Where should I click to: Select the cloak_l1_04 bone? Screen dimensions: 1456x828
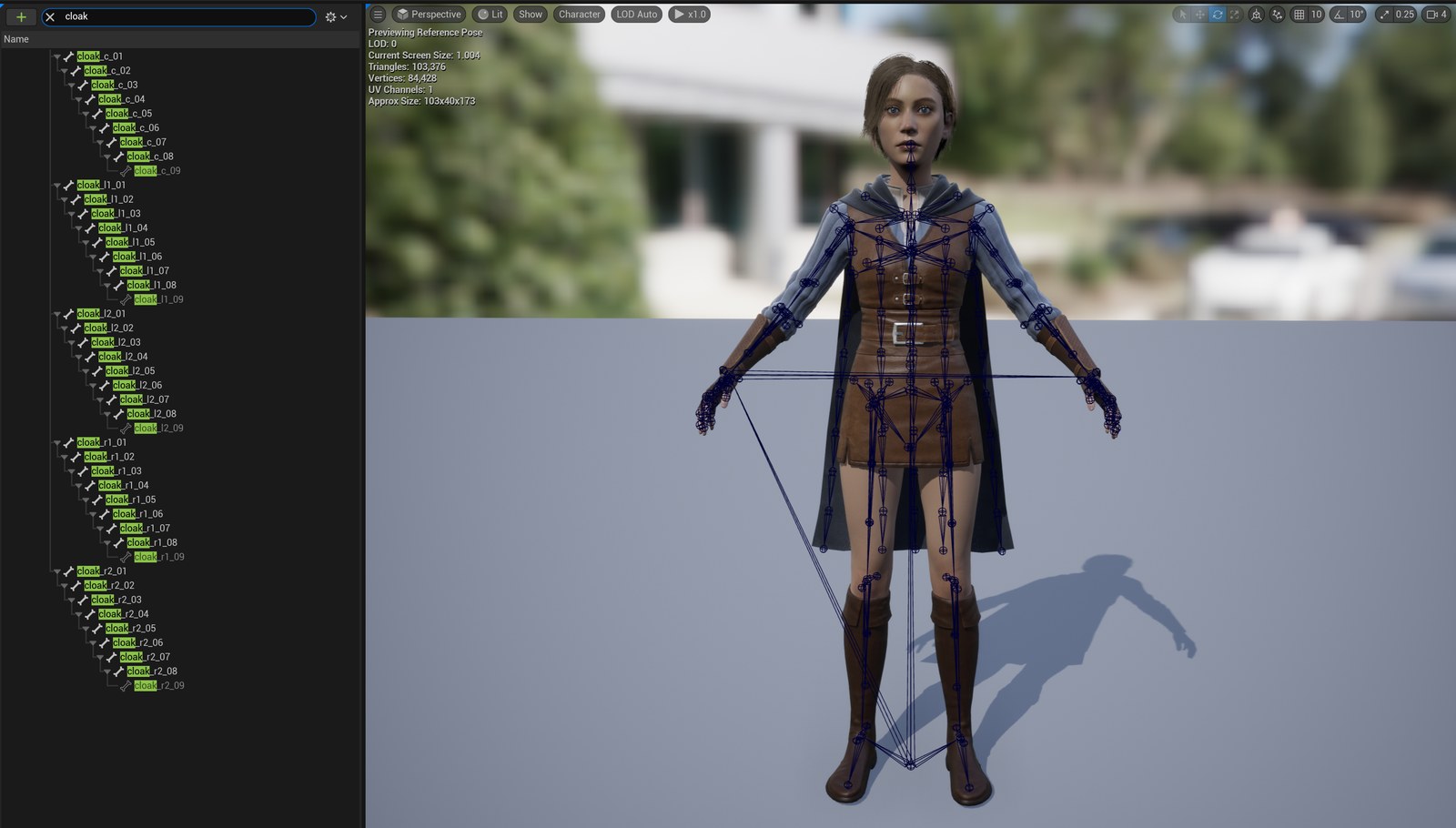click(123, 228)
